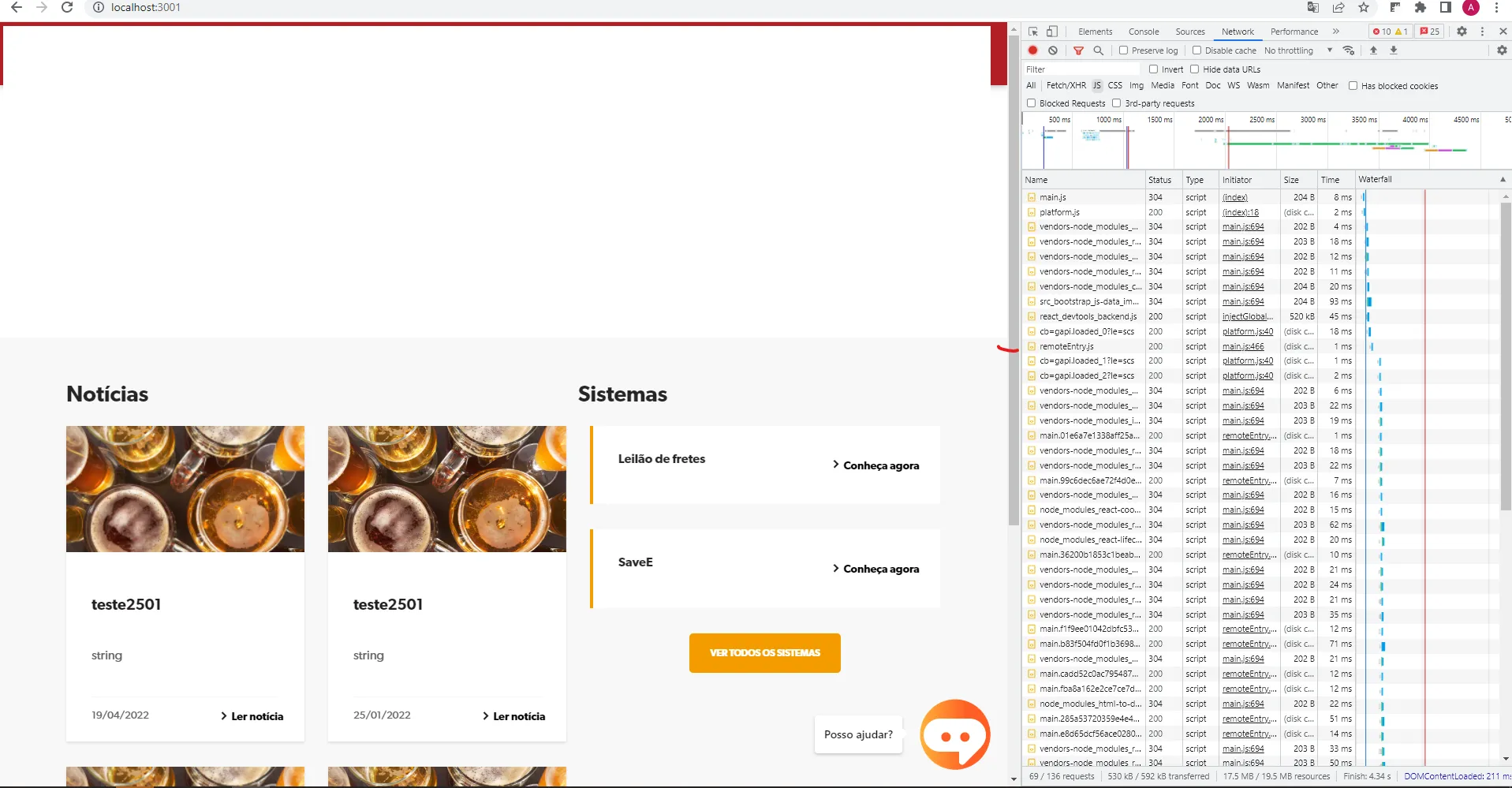Screen dimensions: 1512x788
Task: Check the Invert filter checkbox
Action: (x=1154, y=69)
